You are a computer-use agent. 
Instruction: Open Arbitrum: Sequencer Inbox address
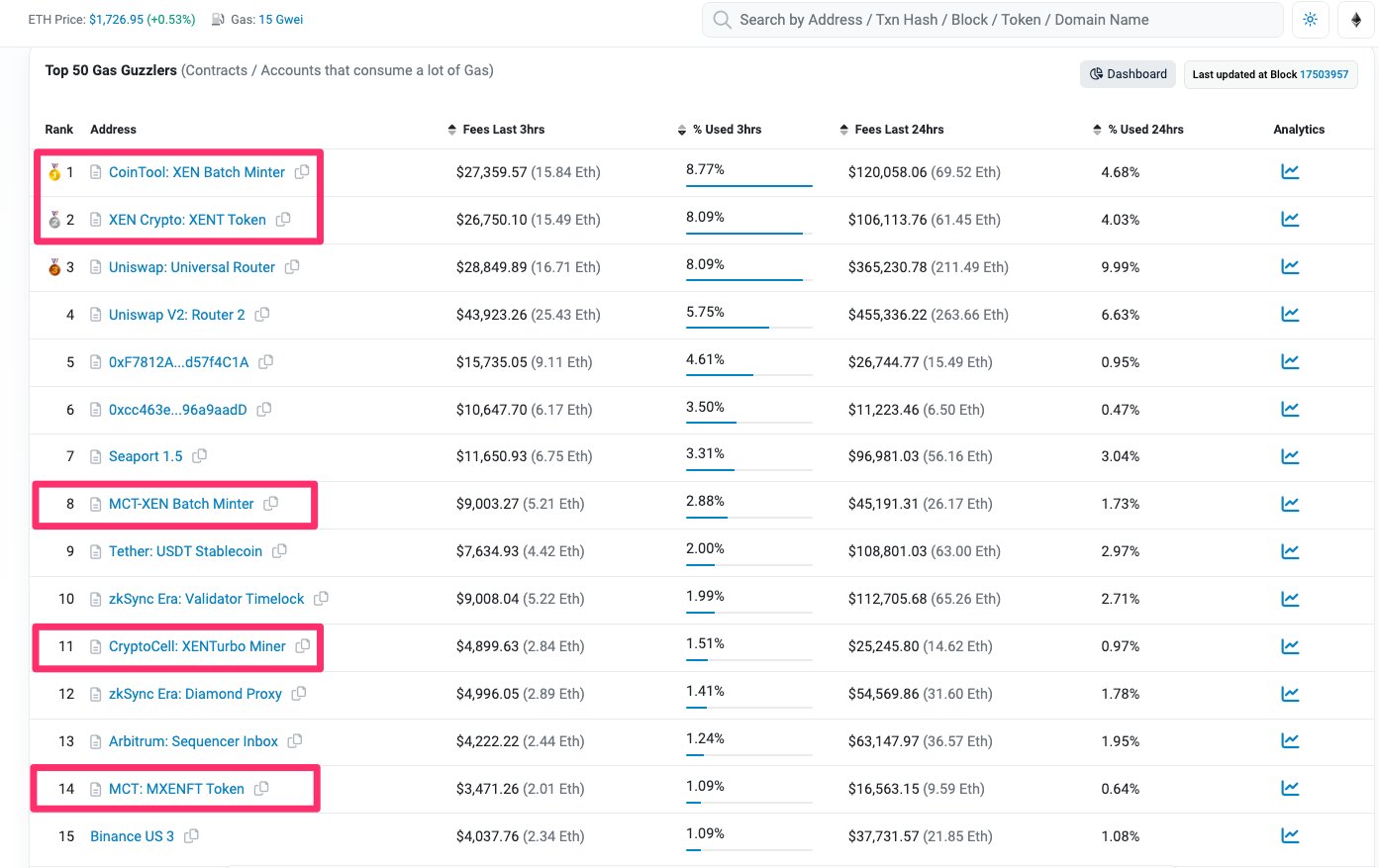(193, 741)
